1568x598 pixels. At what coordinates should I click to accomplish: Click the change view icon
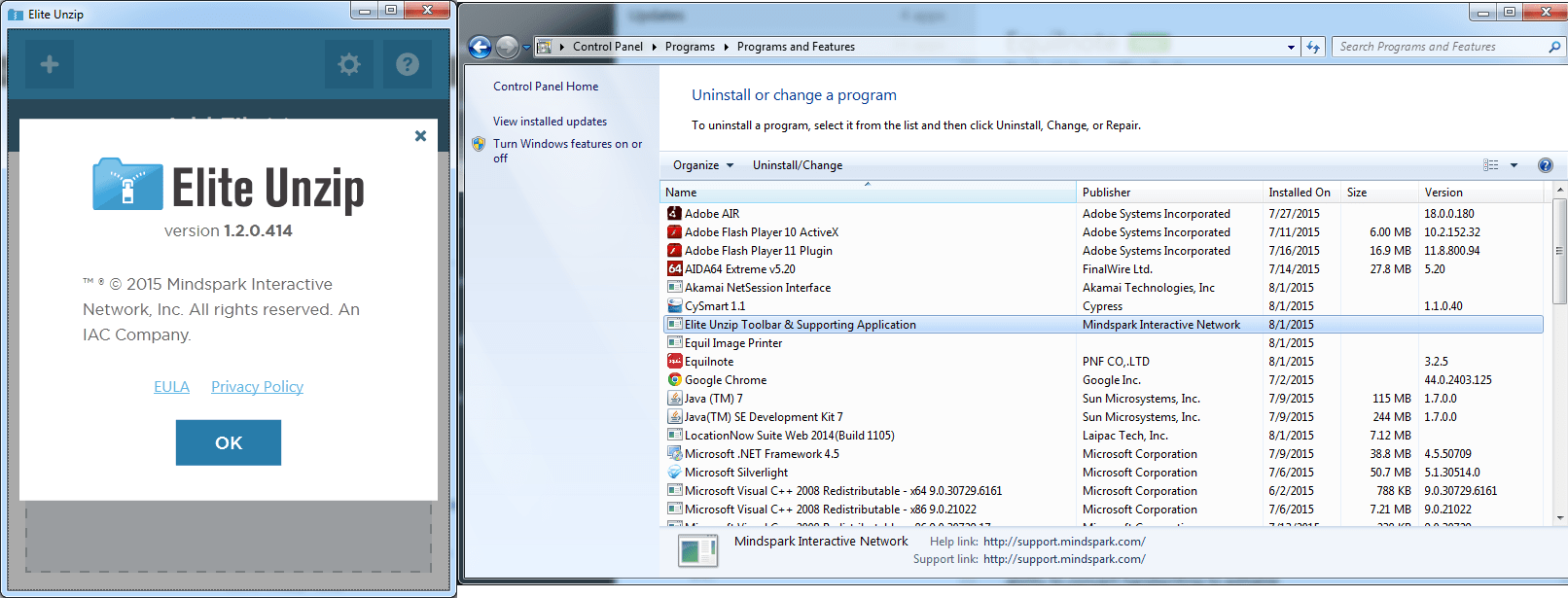1491,165
